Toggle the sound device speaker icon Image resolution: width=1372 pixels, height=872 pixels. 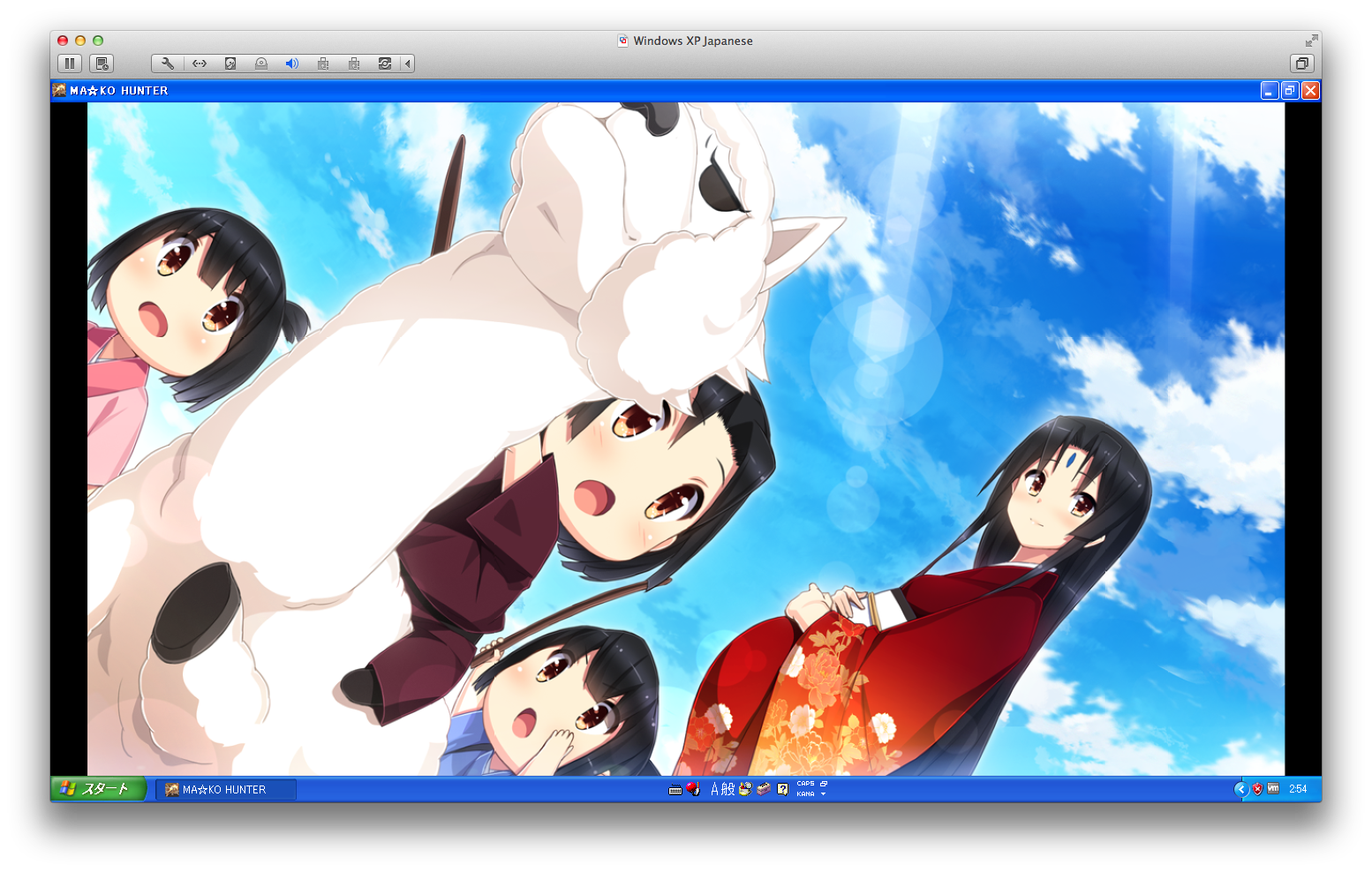[292, 64]
